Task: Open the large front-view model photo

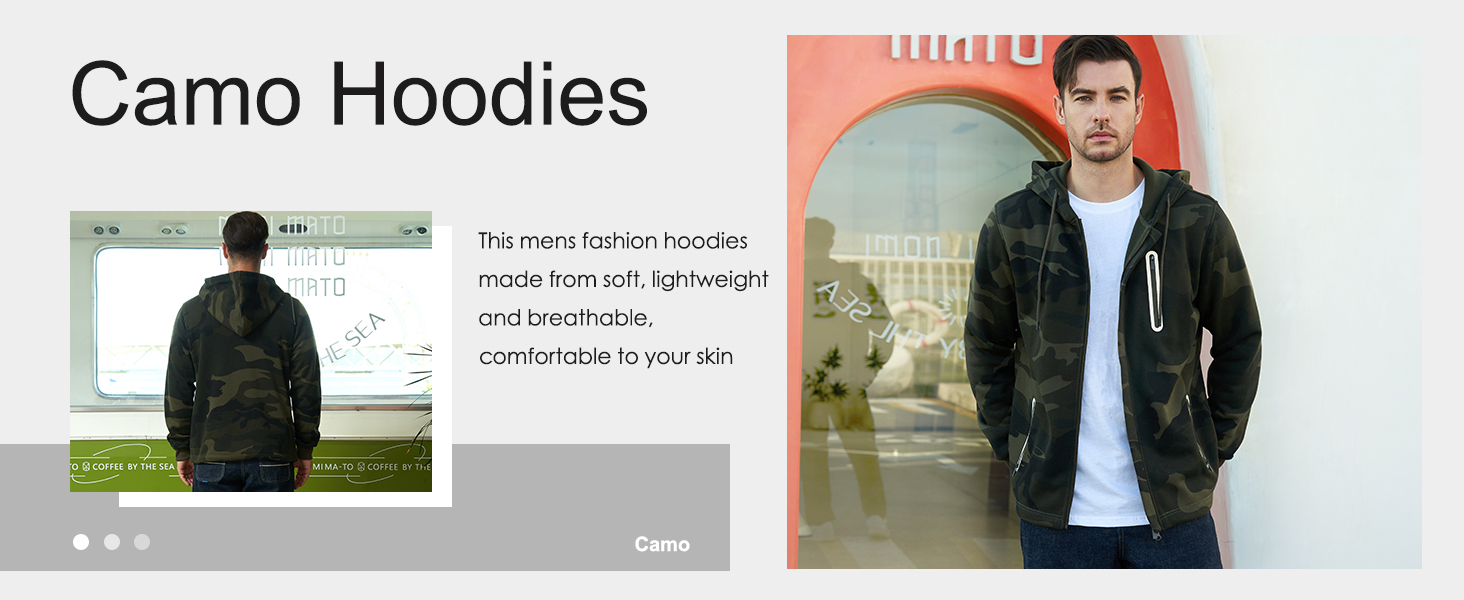Action: click(1104, 302)
